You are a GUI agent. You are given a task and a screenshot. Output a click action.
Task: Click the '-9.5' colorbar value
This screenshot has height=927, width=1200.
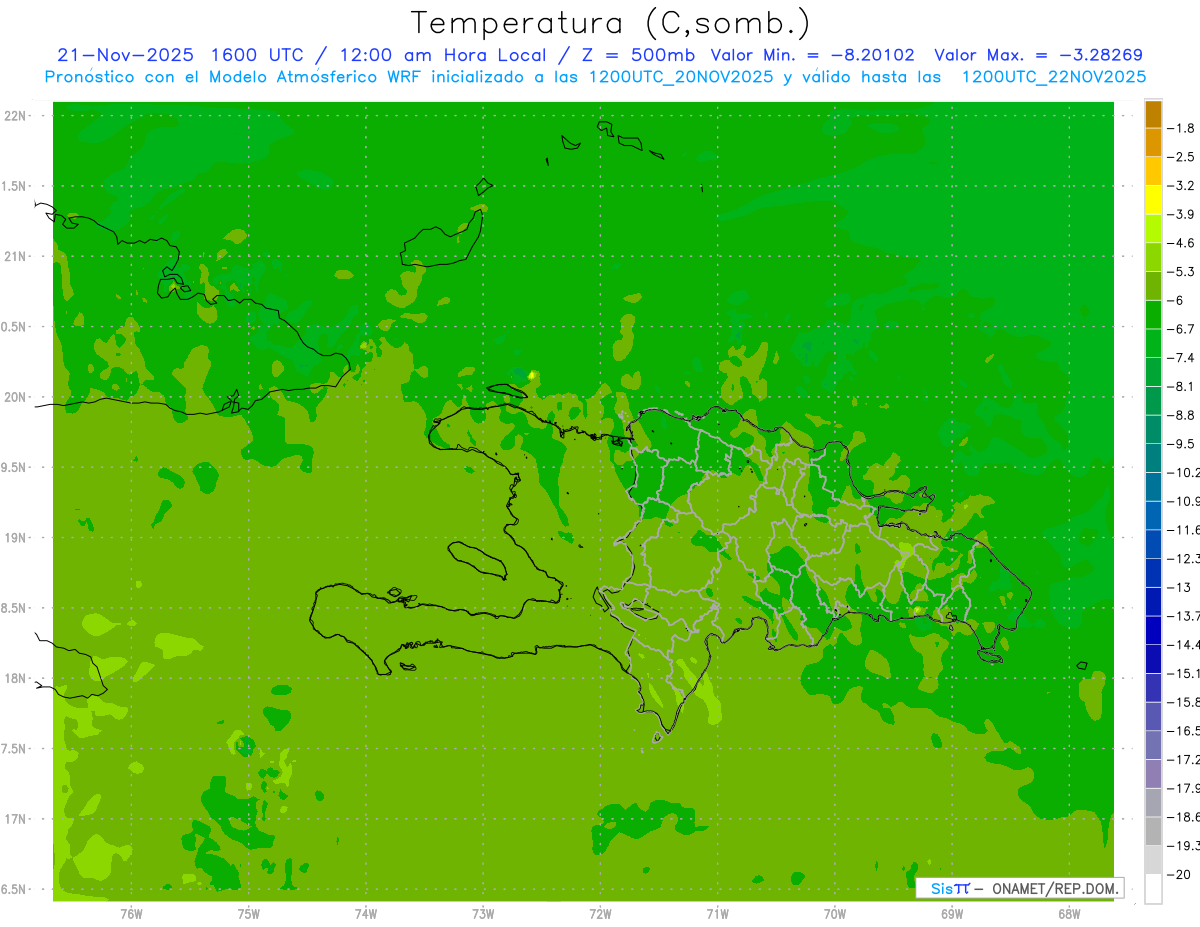(1182, 443)
